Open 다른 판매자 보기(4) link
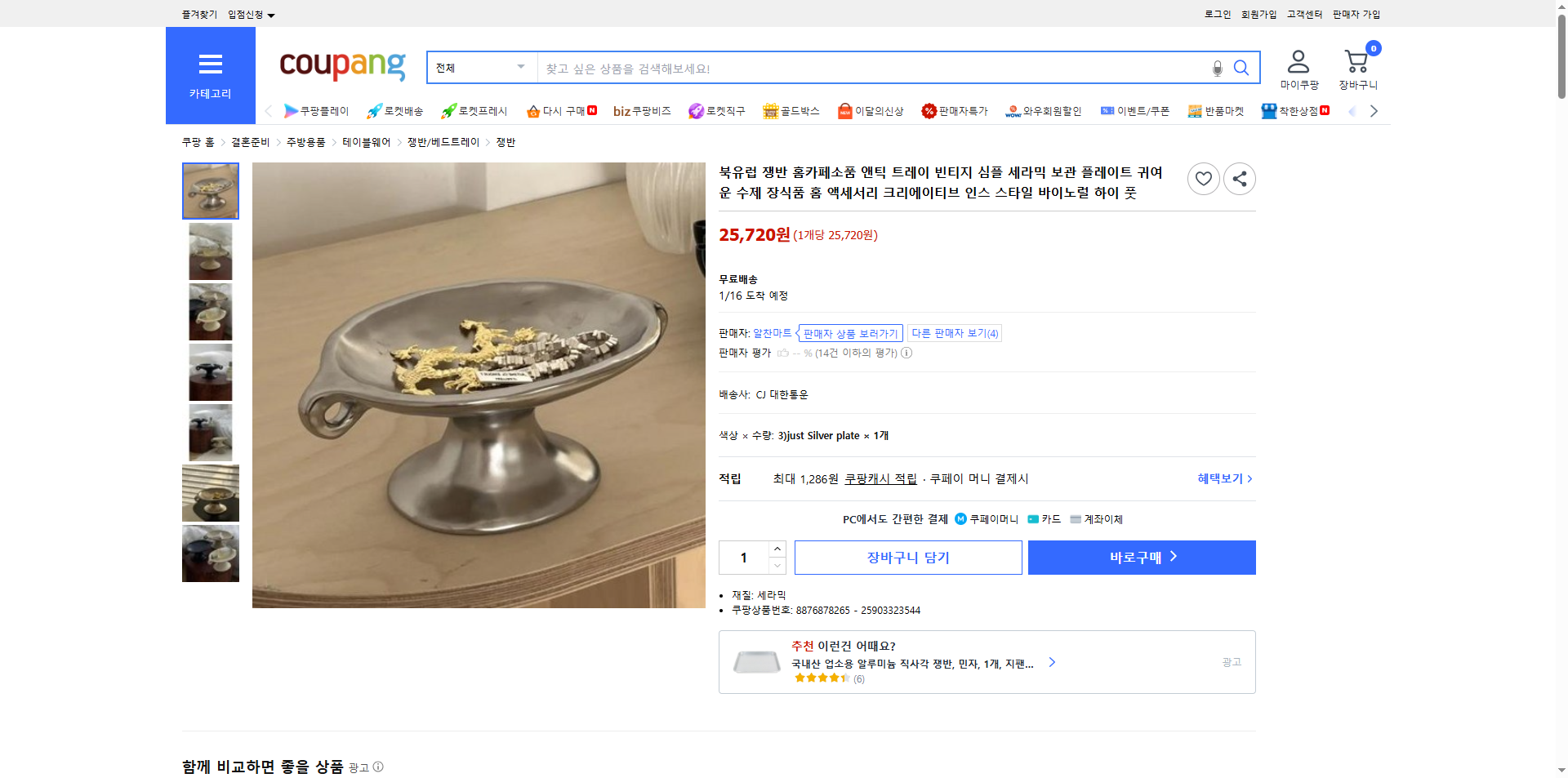 click(954, 333)
